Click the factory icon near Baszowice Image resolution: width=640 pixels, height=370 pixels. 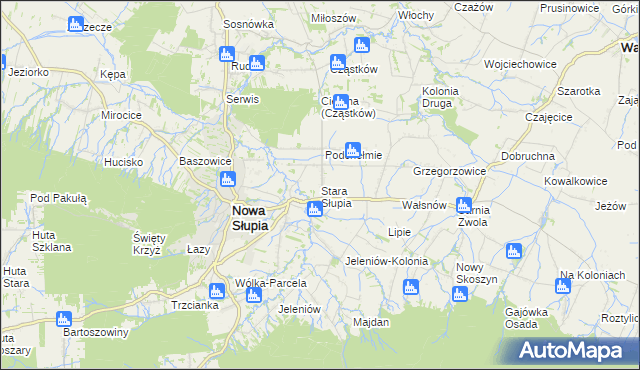point(228,179)
